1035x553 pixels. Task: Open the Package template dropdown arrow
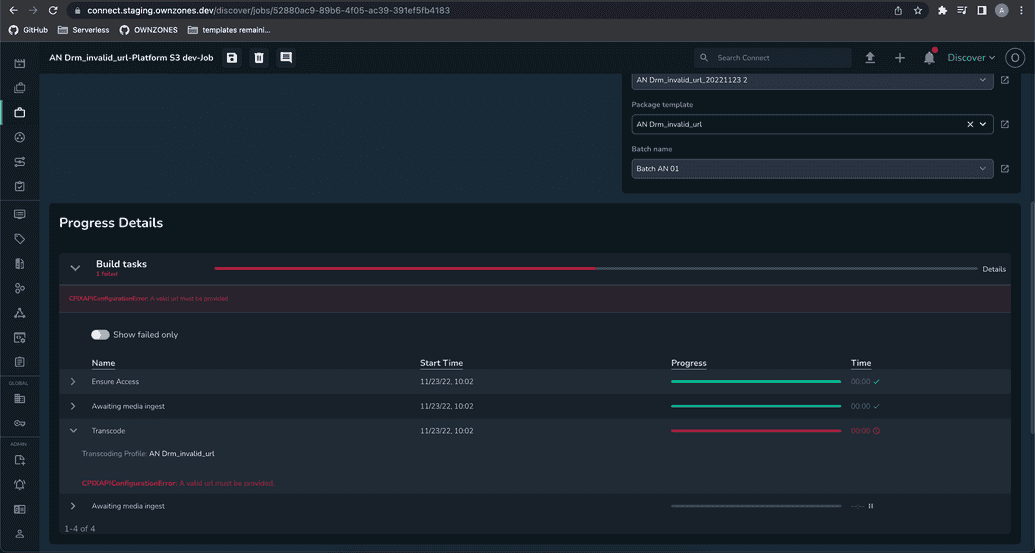(x=983, y=124)
